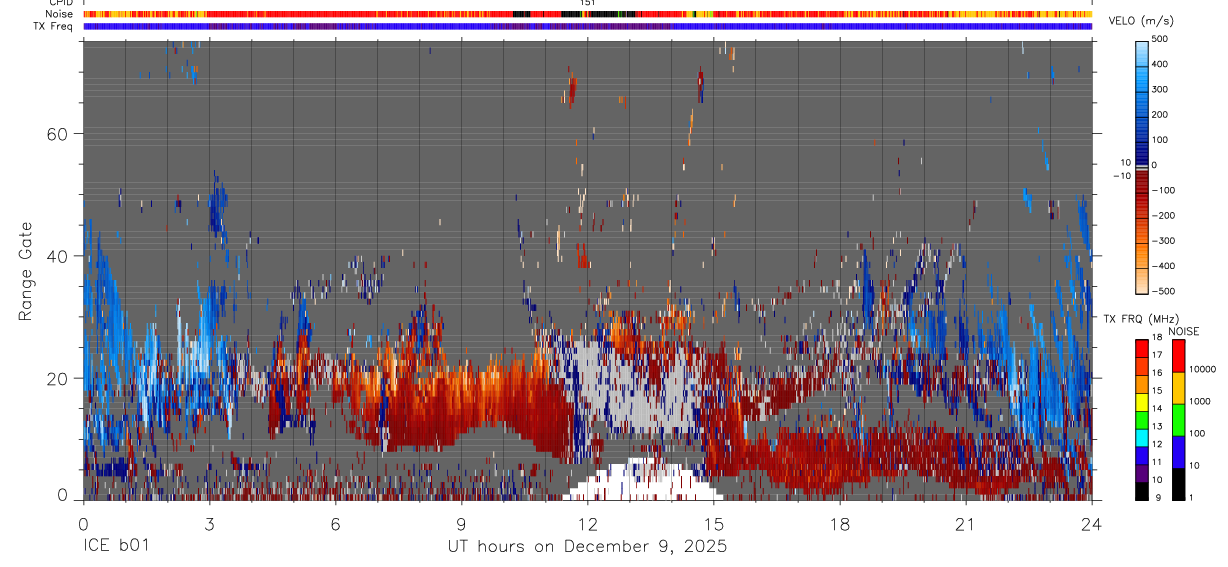This screenshot has width=1228, height=567.
Task: Click hour tick '3' on the time axis
Action: (209, 524)
